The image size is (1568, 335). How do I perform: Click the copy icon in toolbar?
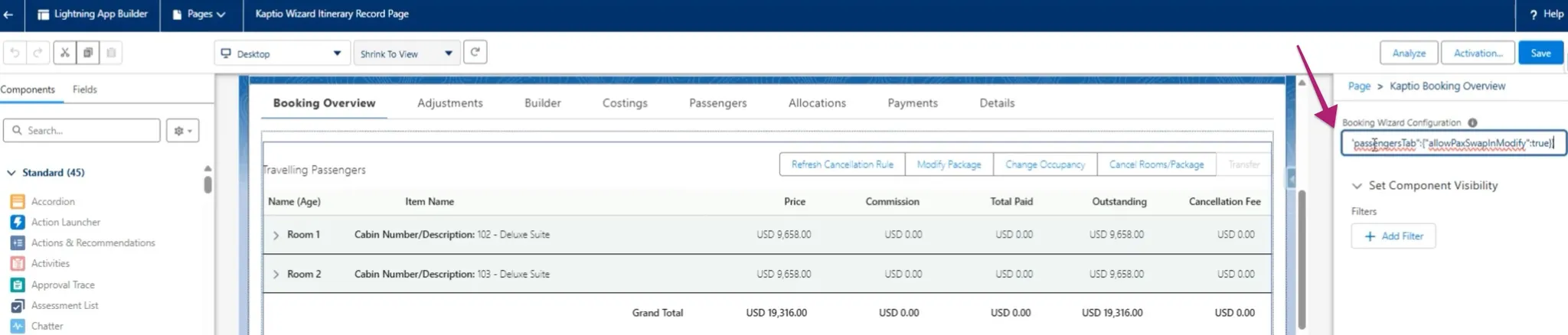(88, 53)
